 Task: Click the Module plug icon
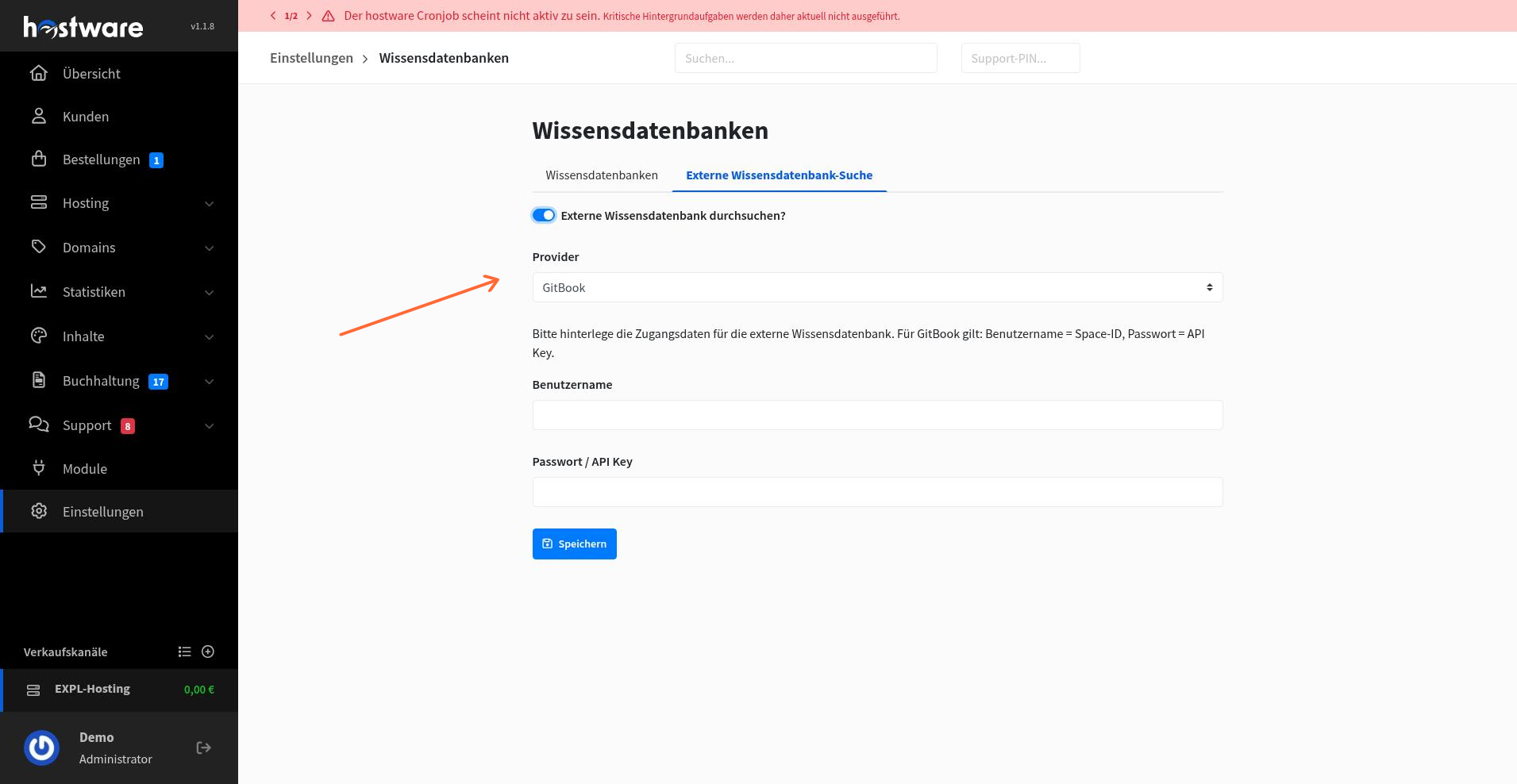(x=39, y=468)
